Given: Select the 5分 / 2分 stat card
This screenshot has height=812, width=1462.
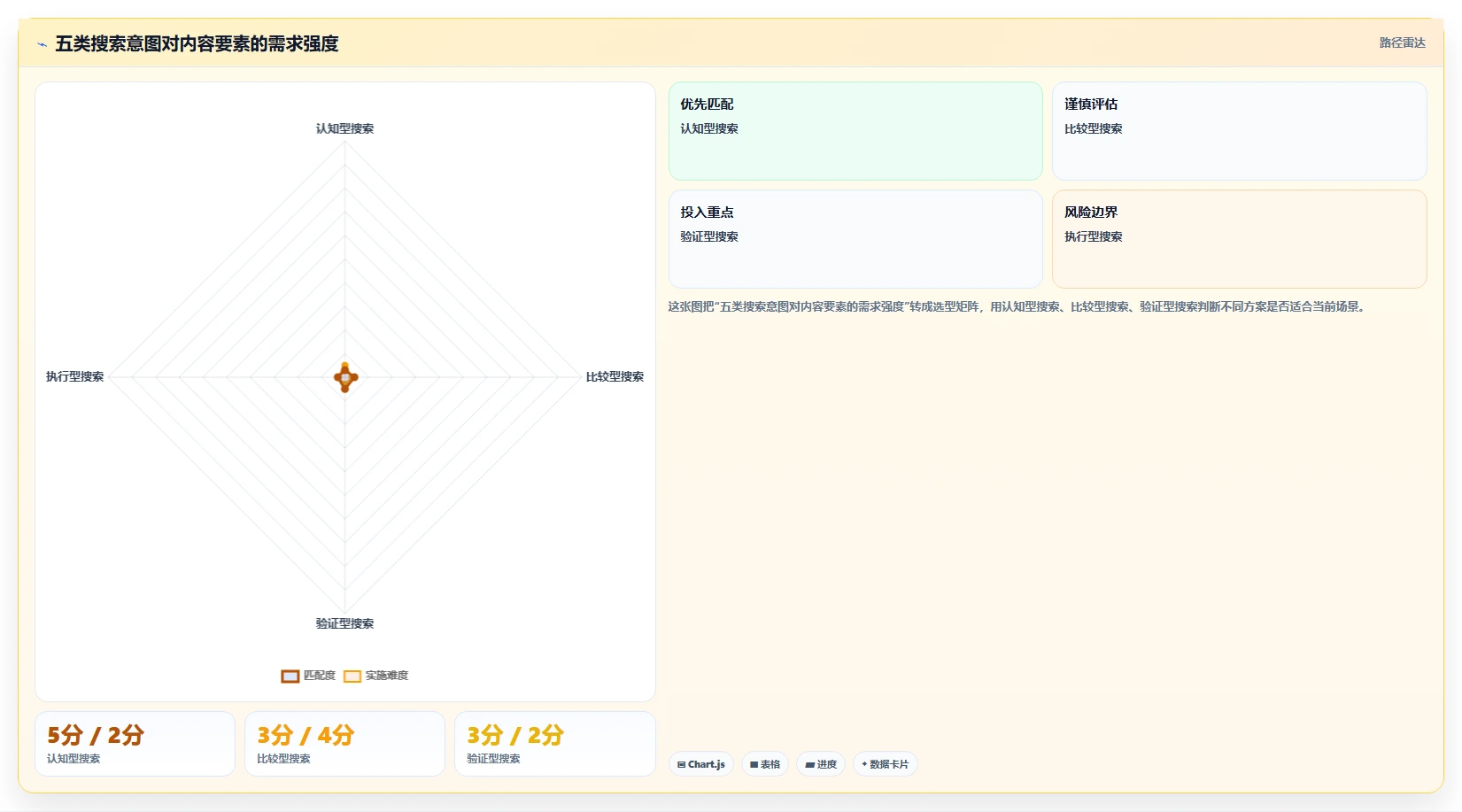Looking at the screenshot, I should 135,744.
